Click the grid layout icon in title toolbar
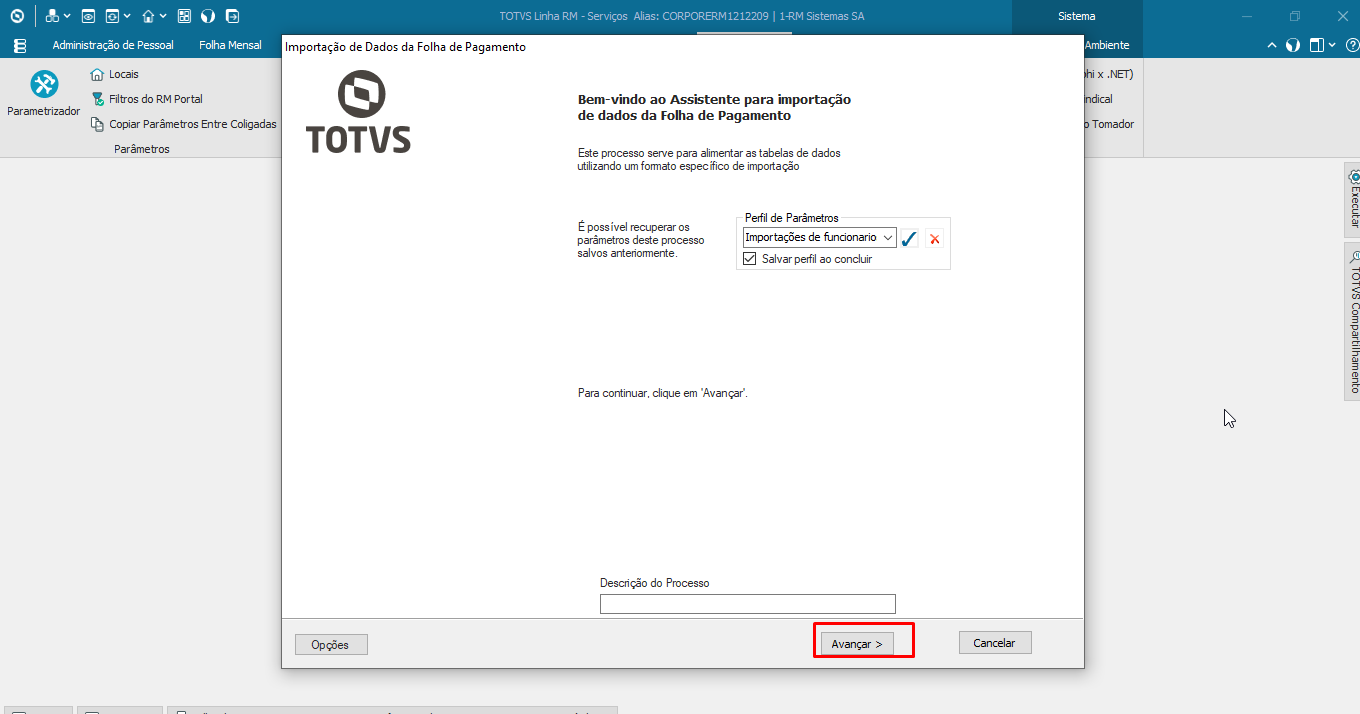Image resolution: width=1360 pixels, height=714 pixels. (x=184, y=16)
